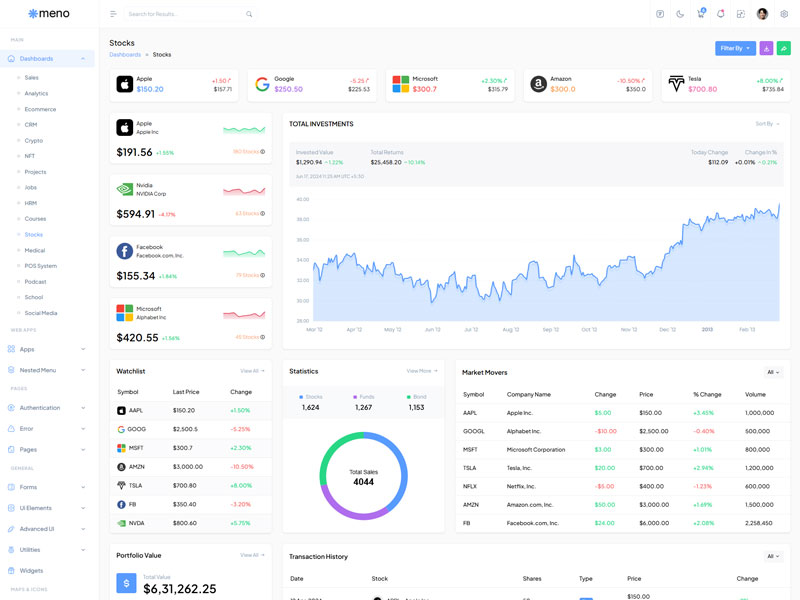Toggle dark mode with the moon icon
The width and height of the screenshot is (800, 600).
[x=680, y=14]
